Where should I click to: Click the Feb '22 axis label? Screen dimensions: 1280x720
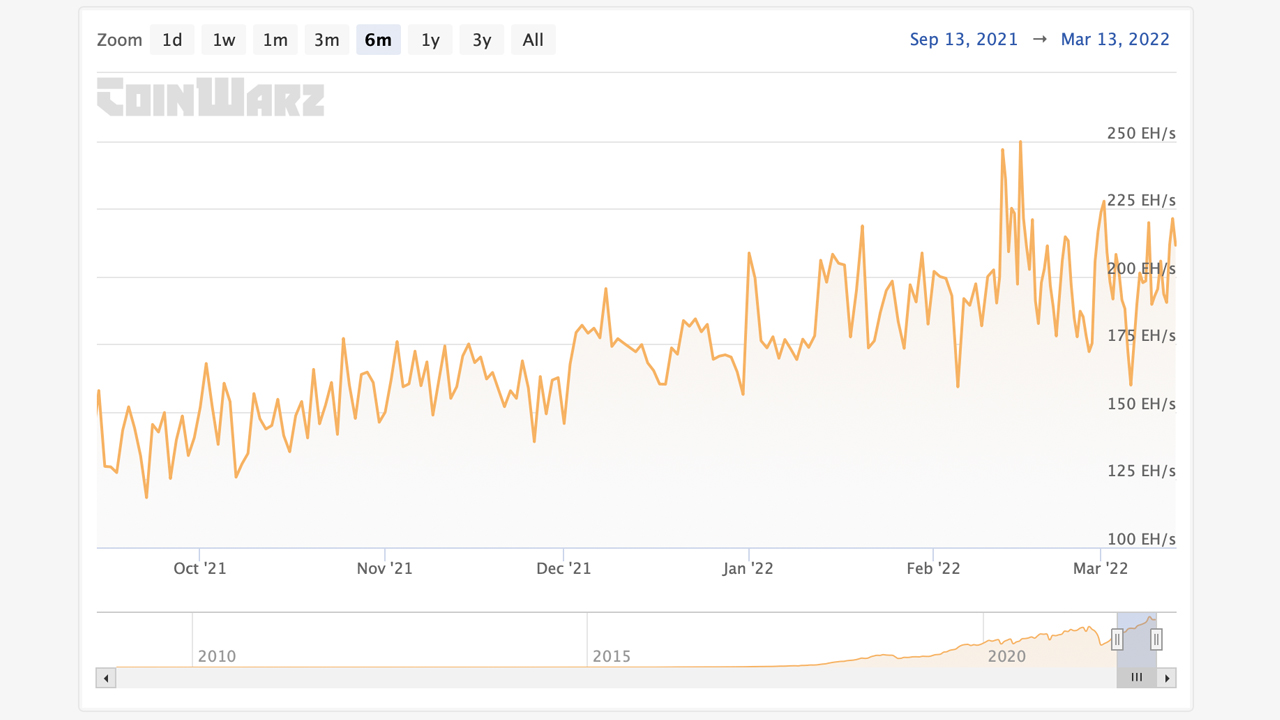(933, 569)
